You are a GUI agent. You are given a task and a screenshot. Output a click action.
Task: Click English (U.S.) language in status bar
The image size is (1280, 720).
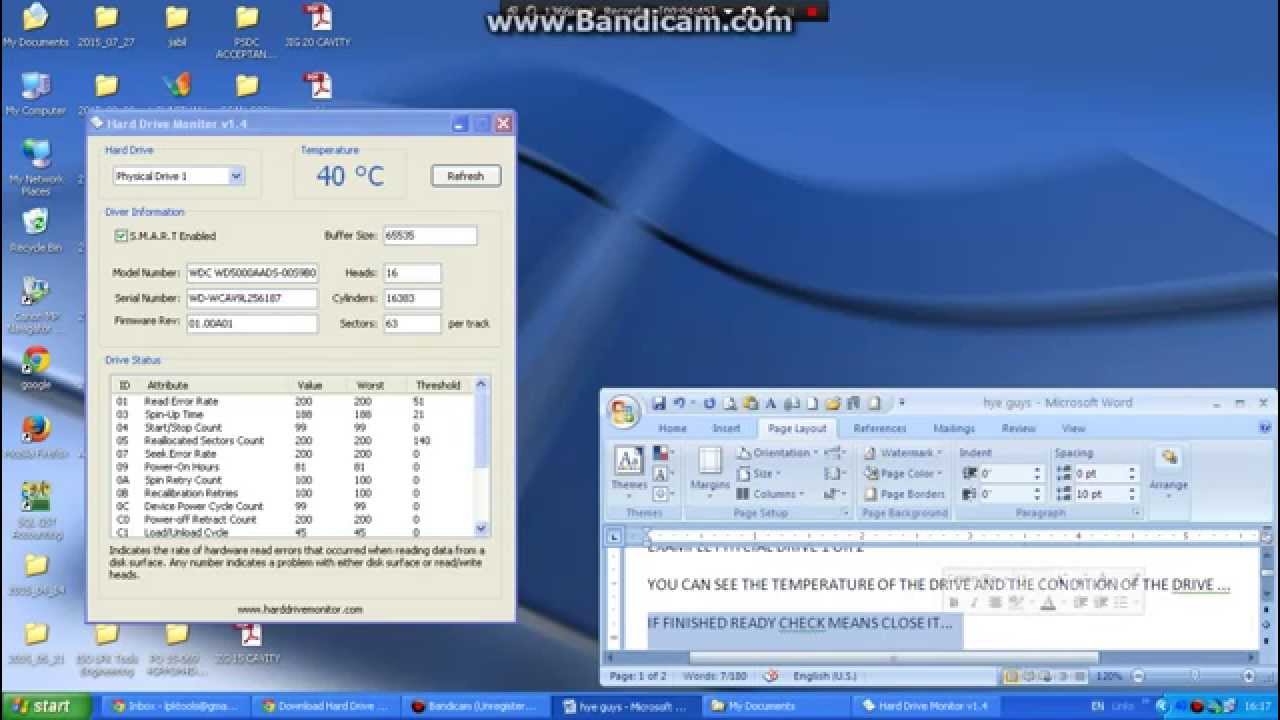coord(824,676)
